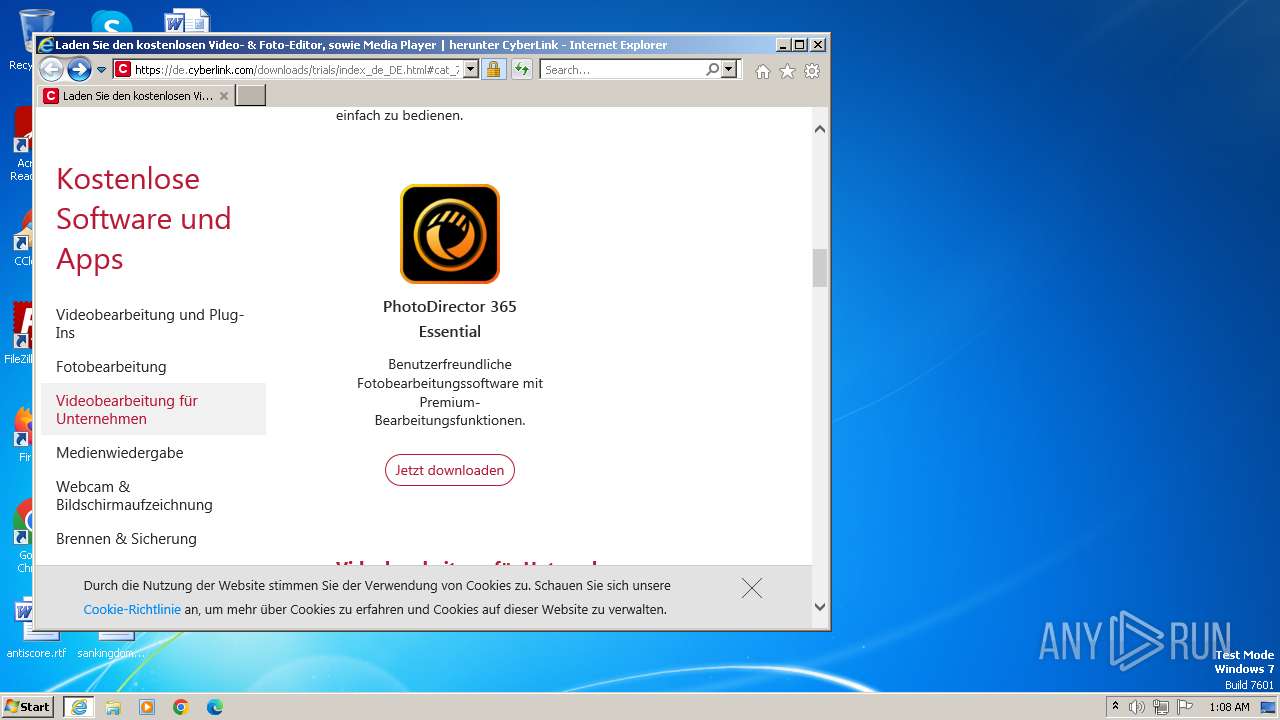Screen dimensions: 1280x720
Task: Click the Kostenlose Software und Apps heading
Action: (144, 219)
